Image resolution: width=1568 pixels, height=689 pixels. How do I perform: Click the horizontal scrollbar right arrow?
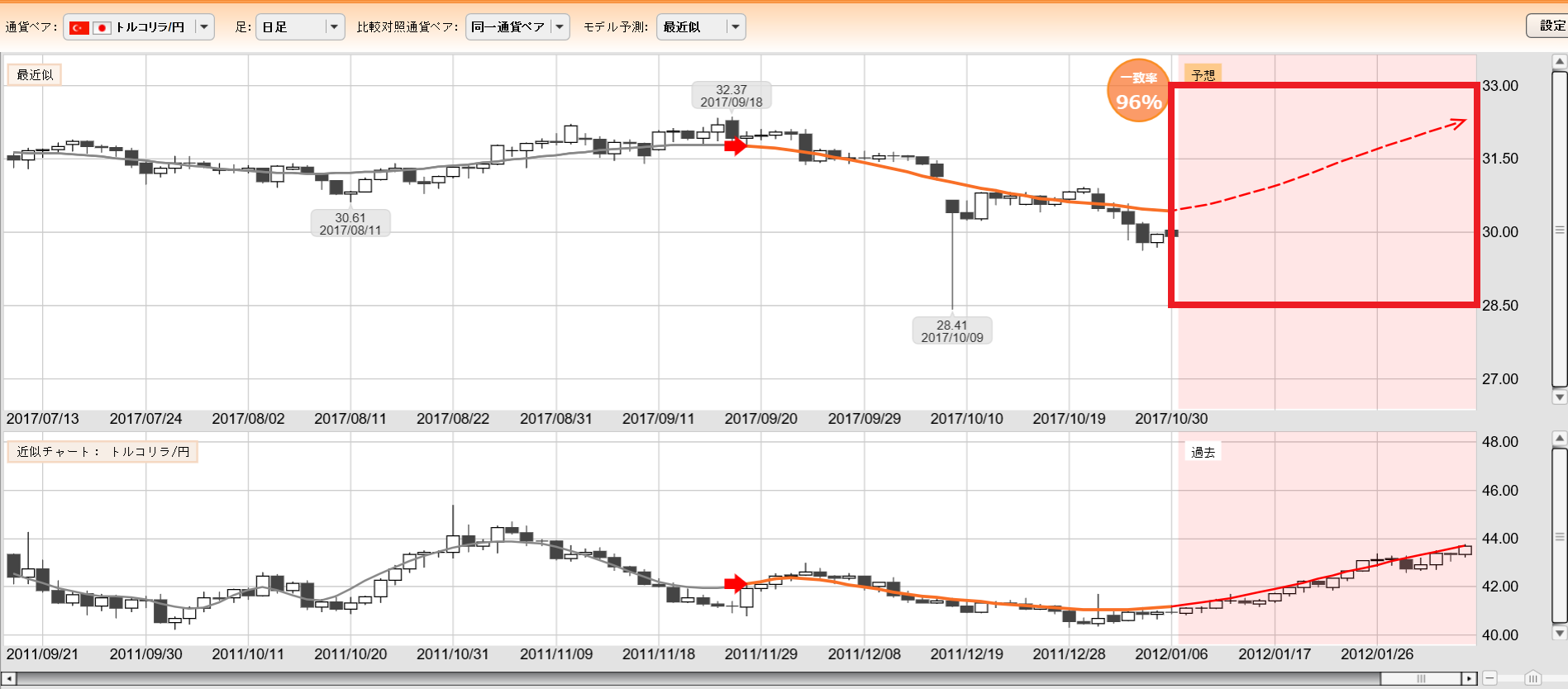(x=1470, y=679)
